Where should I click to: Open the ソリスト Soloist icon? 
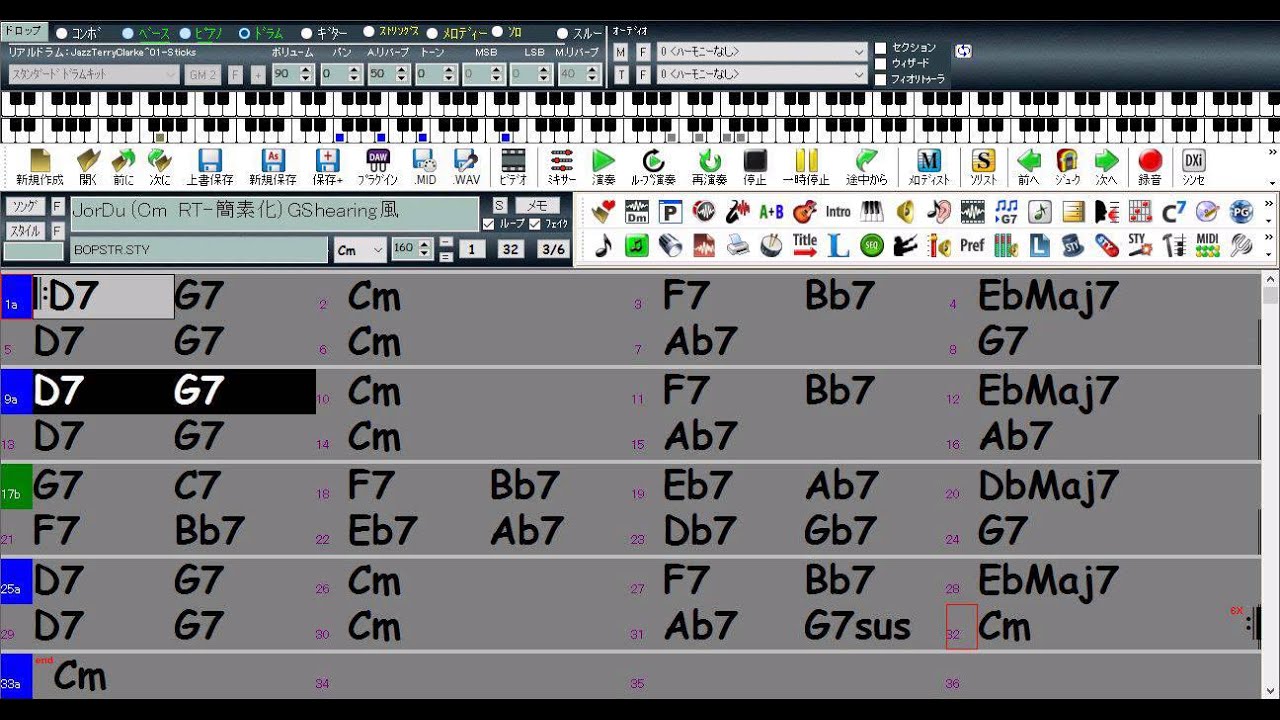click(984, 167)
